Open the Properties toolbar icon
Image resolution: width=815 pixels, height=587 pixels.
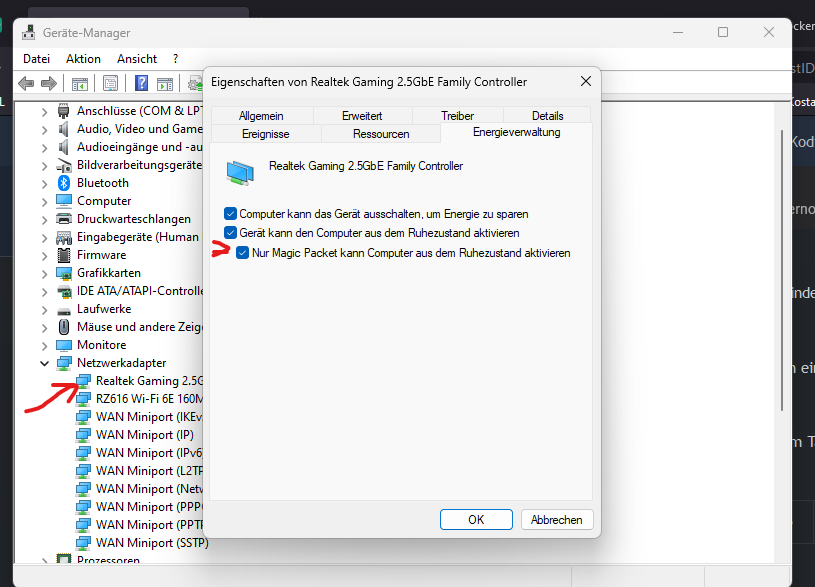(111, 83)
